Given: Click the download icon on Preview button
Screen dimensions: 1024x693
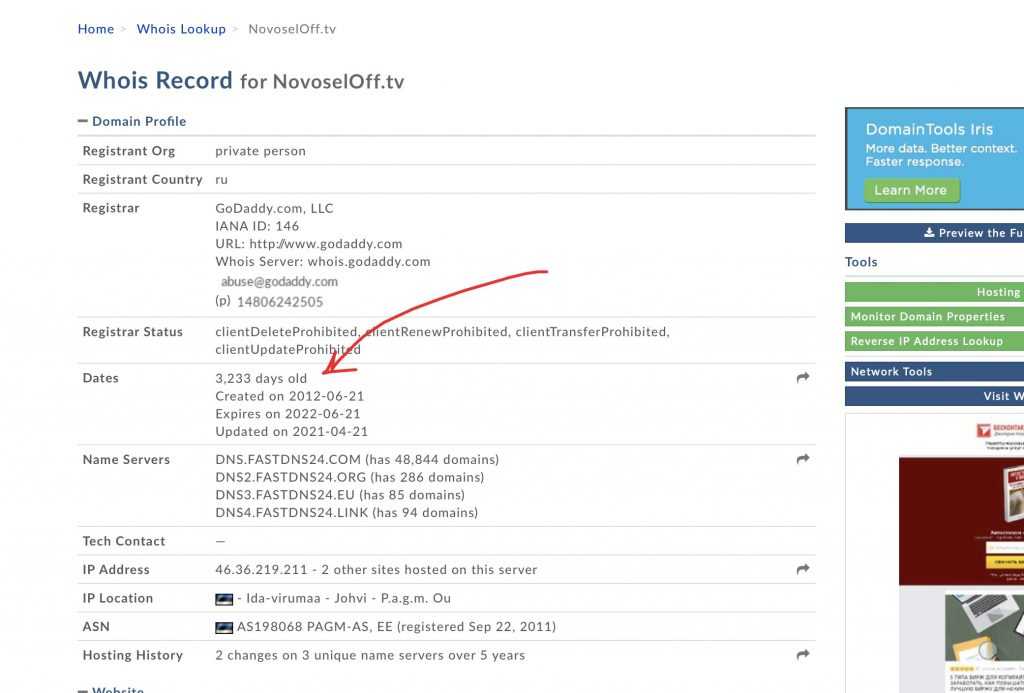Looking at the screenshot, I should coord(929,233).
